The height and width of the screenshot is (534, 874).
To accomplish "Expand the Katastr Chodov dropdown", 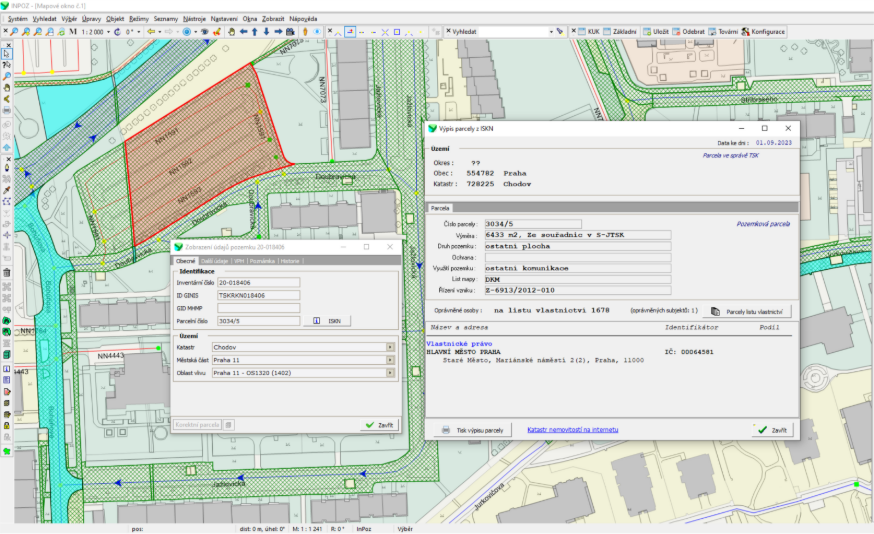I will tap(389, 347).
